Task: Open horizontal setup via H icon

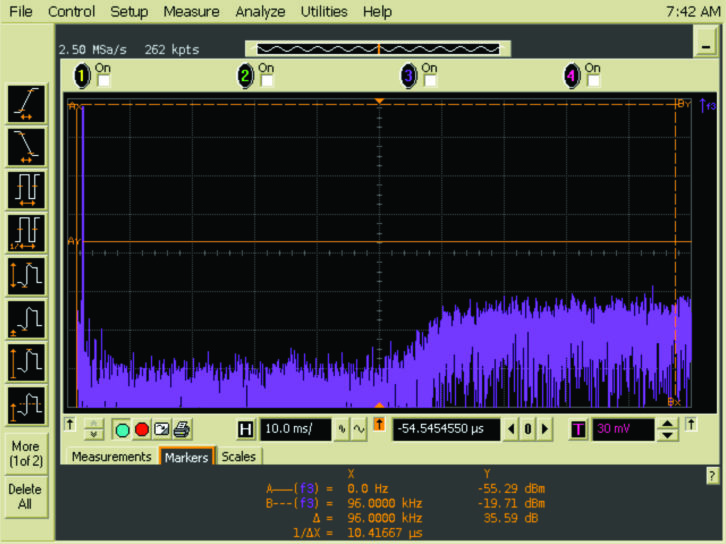Action: (x=245, y=430)
